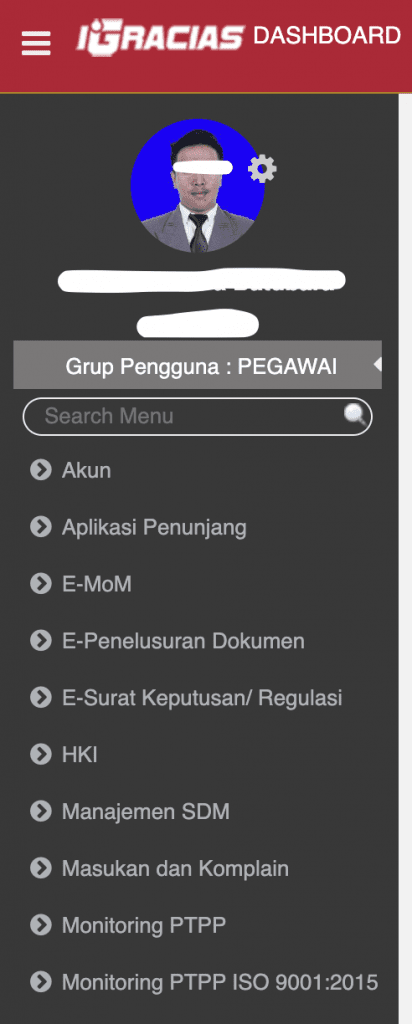Image resolution: width=412 pixels, height=1024 pixels.
Task: Open Monitoring PTPP ISO 9001:2015 item
Action: click(219, 982)
